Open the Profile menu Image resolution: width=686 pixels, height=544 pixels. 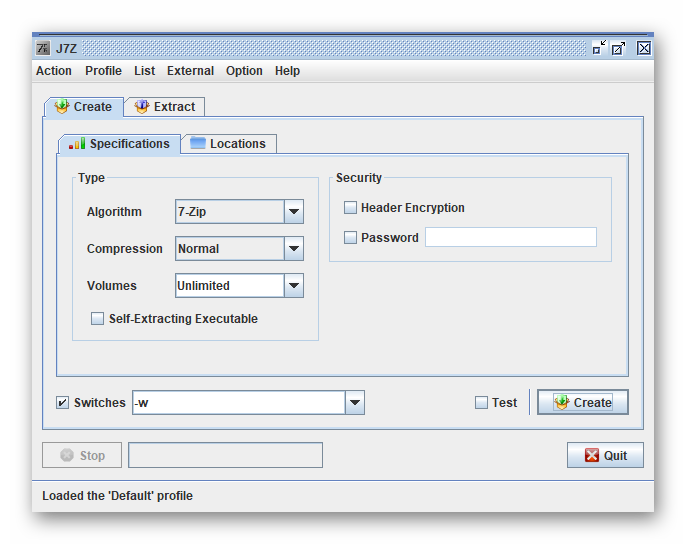(103, 71)
